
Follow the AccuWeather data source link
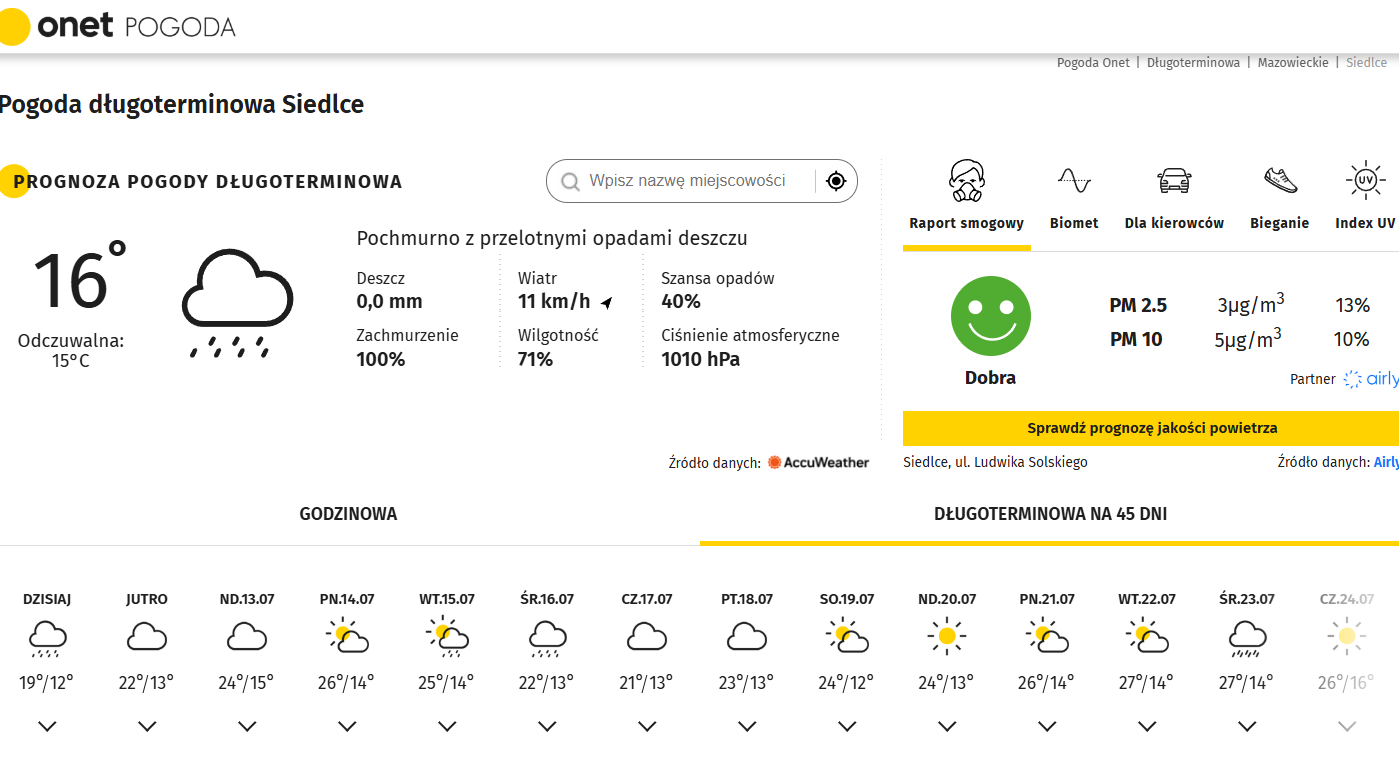point(819,462)
